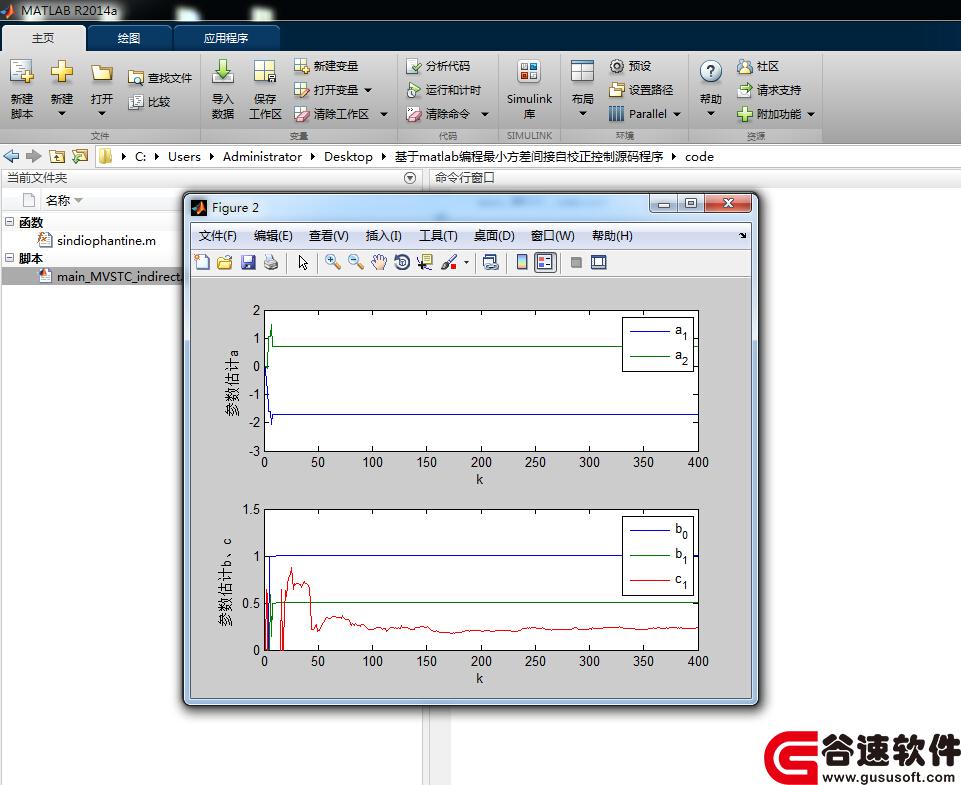Expand Parallel dropdown
Viewport: 961px width, 785px height.
tap(677, 114)
